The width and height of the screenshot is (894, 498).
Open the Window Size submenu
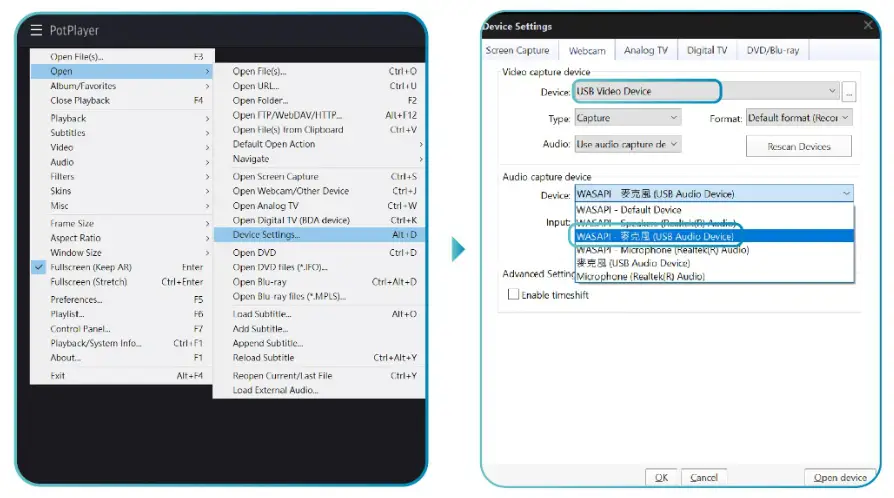coord(122,252)
